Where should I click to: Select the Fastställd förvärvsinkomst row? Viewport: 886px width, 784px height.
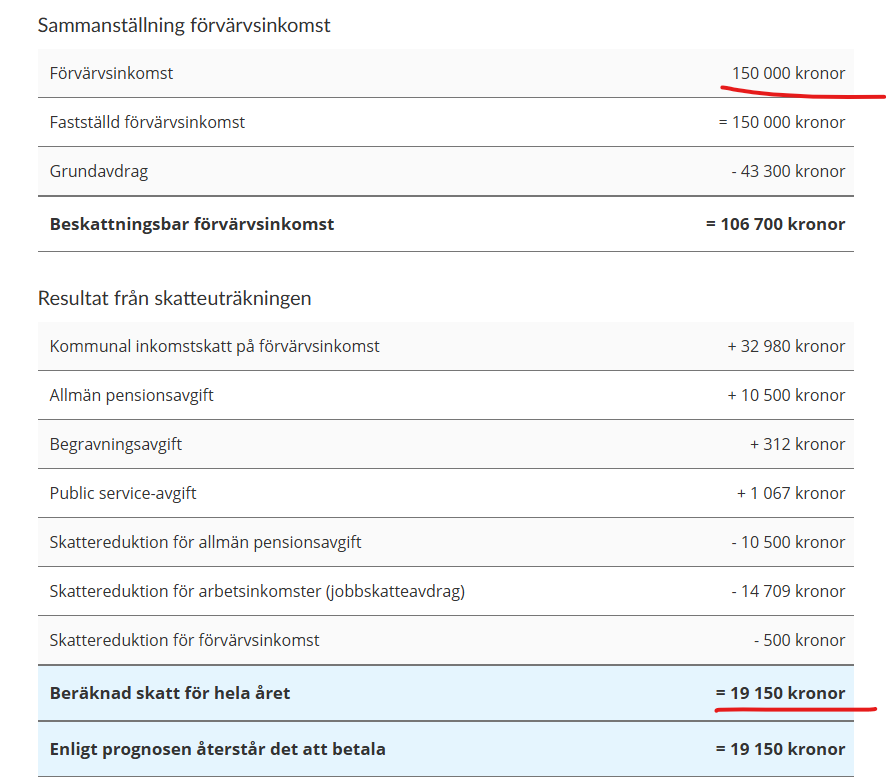(446, 123)
